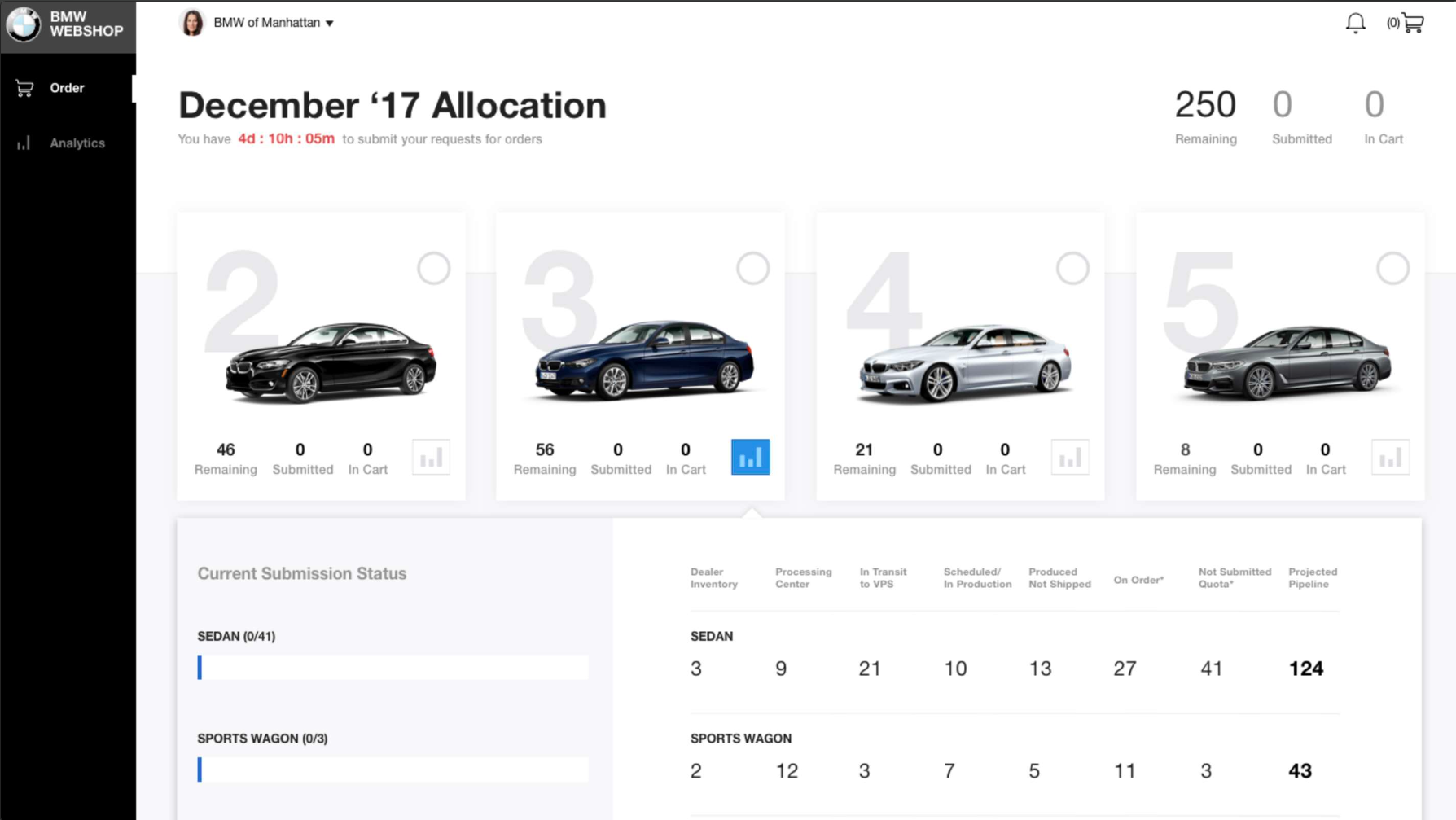Click the SPORTS WAGON row label in table

click(x=740, y=739)
